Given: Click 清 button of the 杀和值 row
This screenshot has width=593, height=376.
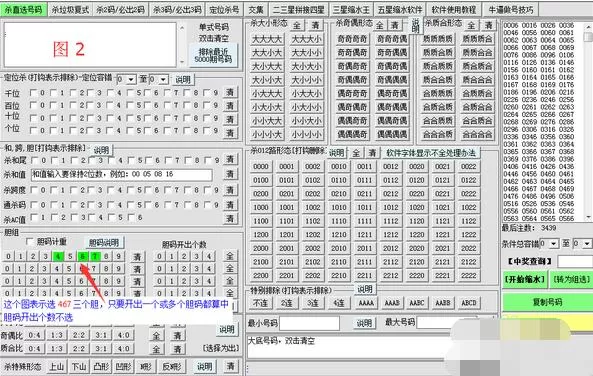Looking at the screenshot, I should 230,174.
